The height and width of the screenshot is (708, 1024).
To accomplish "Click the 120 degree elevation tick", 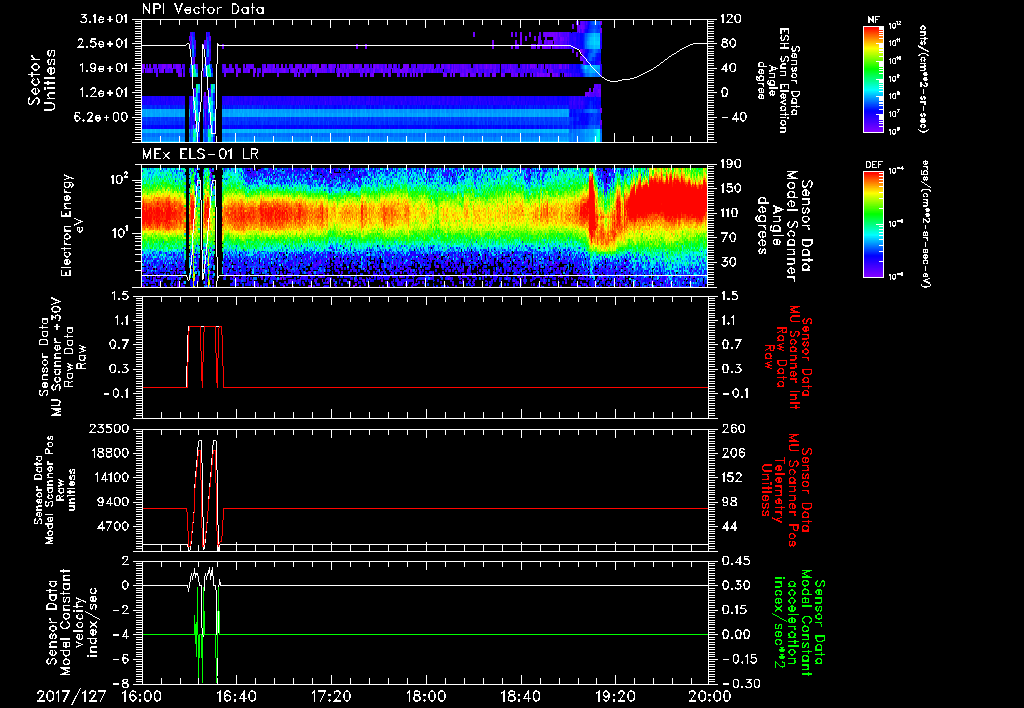I will pyautogui.click(x=731, y=19).
